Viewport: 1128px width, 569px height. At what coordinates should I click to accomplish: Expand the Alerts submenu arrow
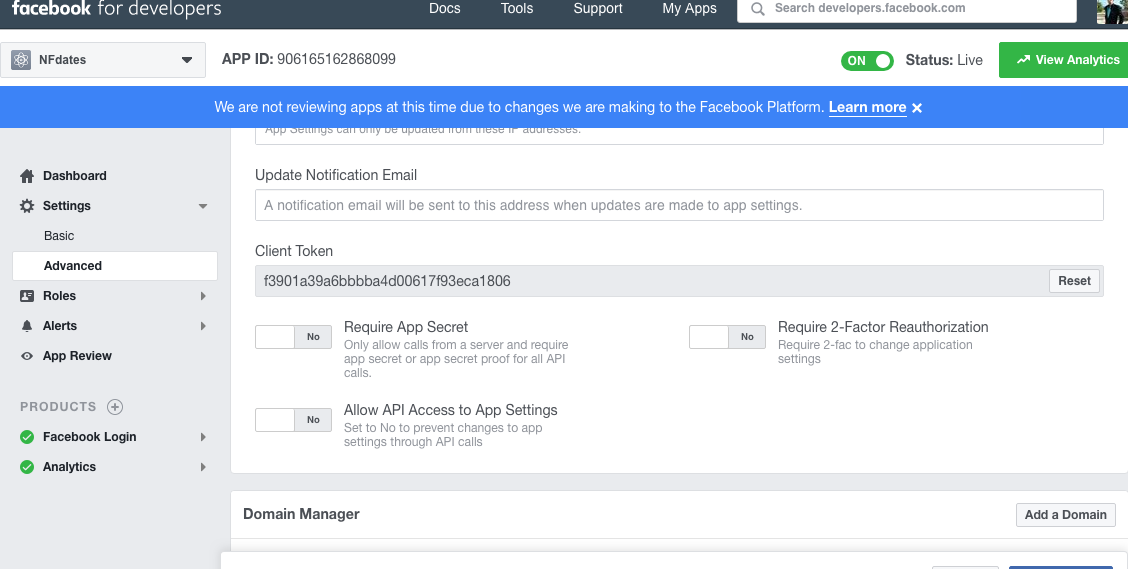pos(203,326)
